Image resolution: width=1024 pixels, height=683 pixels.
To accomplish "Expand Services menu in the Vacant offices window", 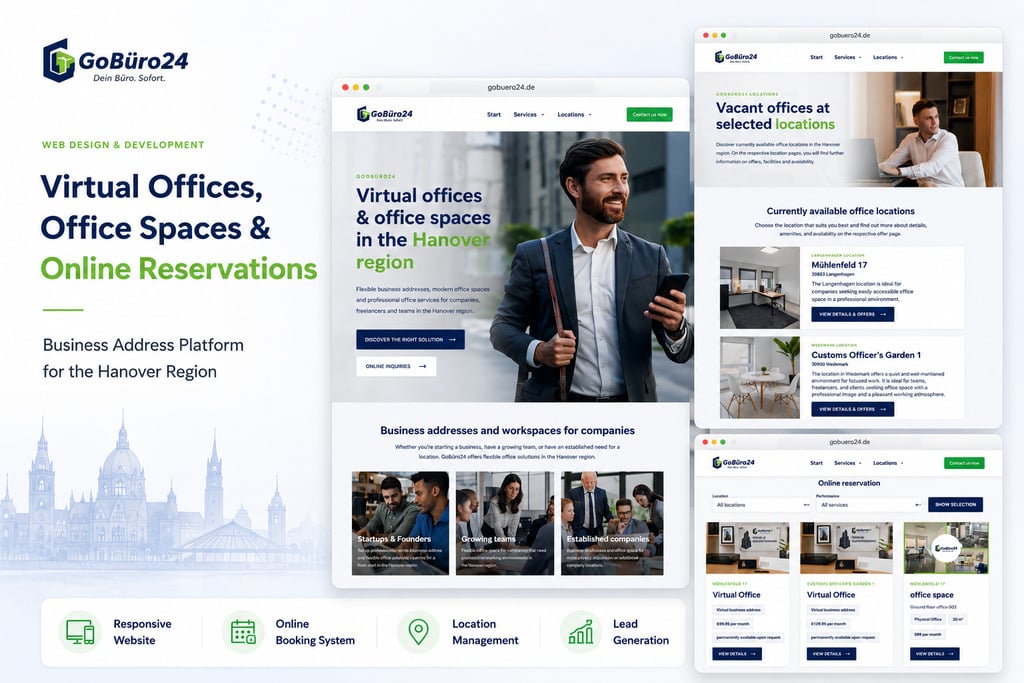I will coord(848,57).
